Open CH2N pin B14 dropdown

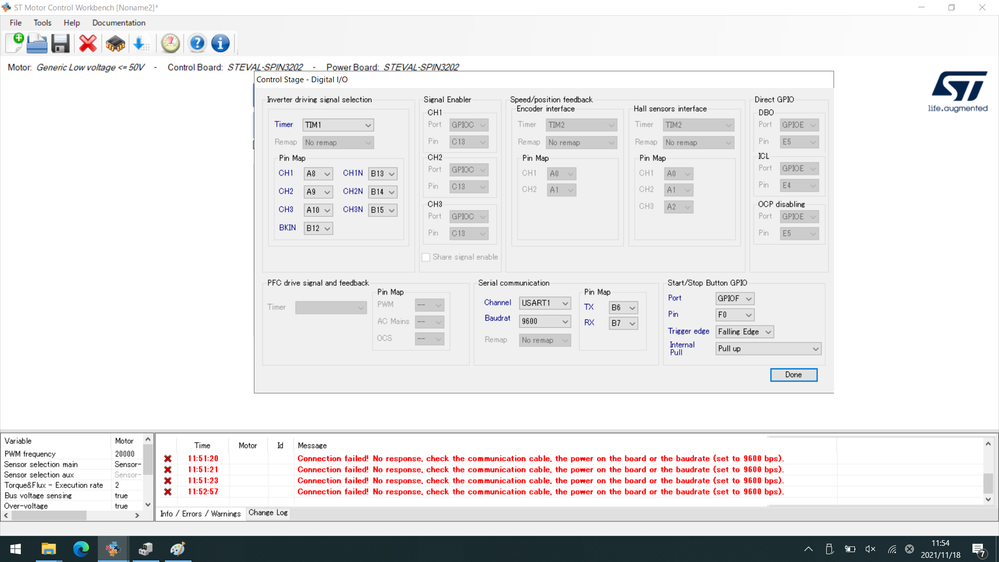pyautogui.click(x=382, y=192)
